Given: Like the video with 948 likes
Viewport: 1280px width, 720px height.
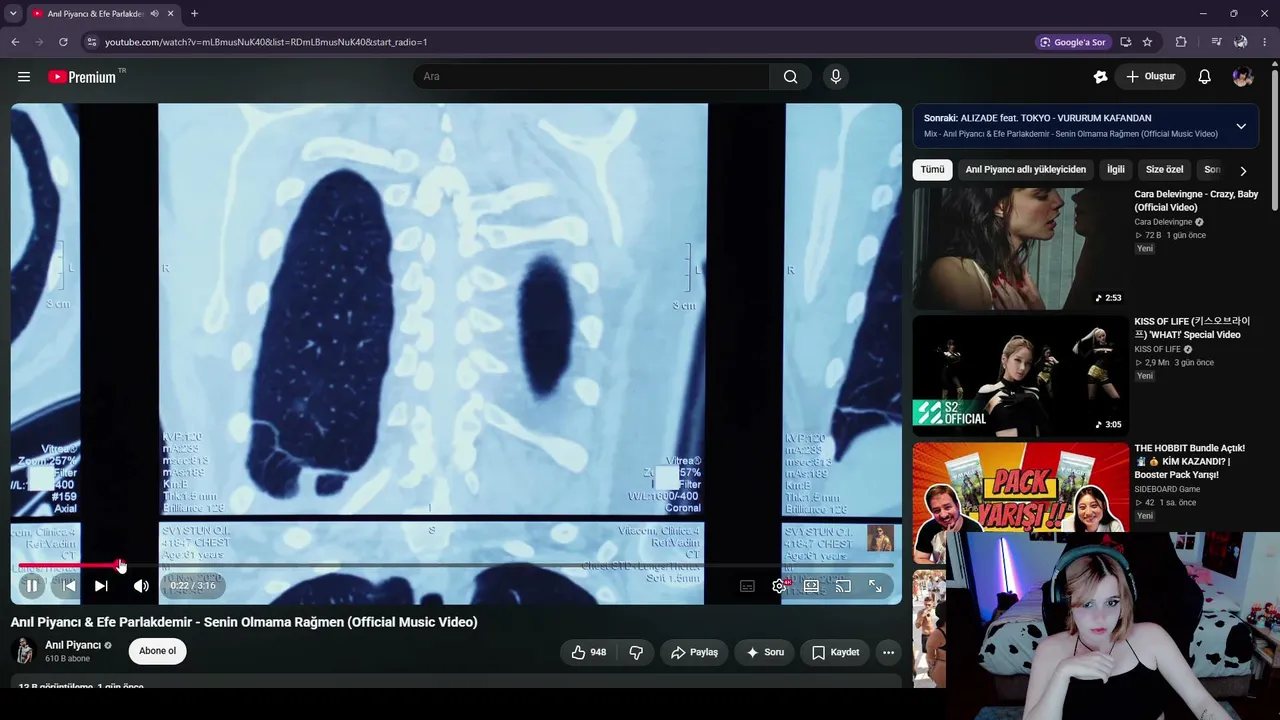Looking at the screenshot, I should pyautogui.click(x=589, y=652).
